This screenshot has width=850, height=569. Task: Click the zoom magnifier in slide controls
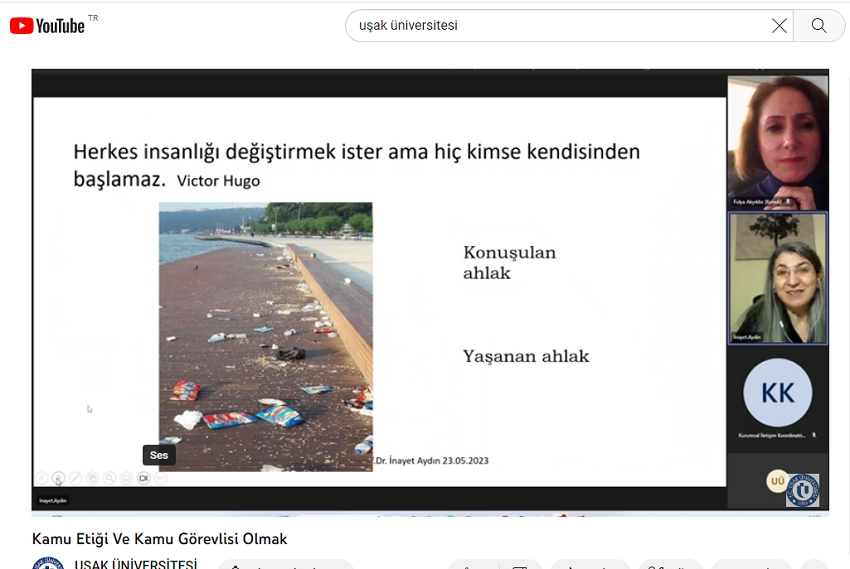(x=109, y=478)
